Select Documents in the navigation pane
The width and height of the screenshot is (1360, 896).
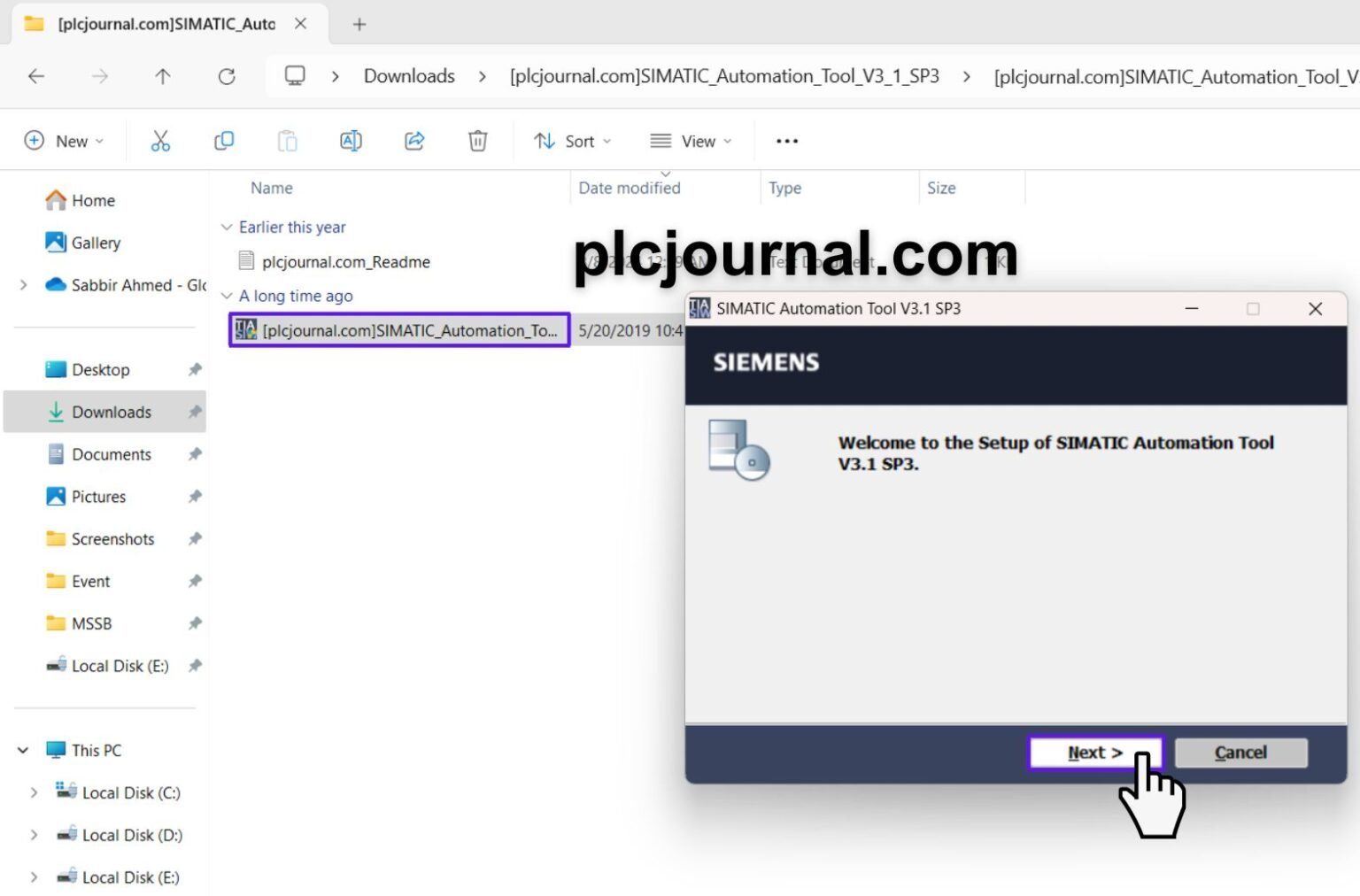[111, 454]
